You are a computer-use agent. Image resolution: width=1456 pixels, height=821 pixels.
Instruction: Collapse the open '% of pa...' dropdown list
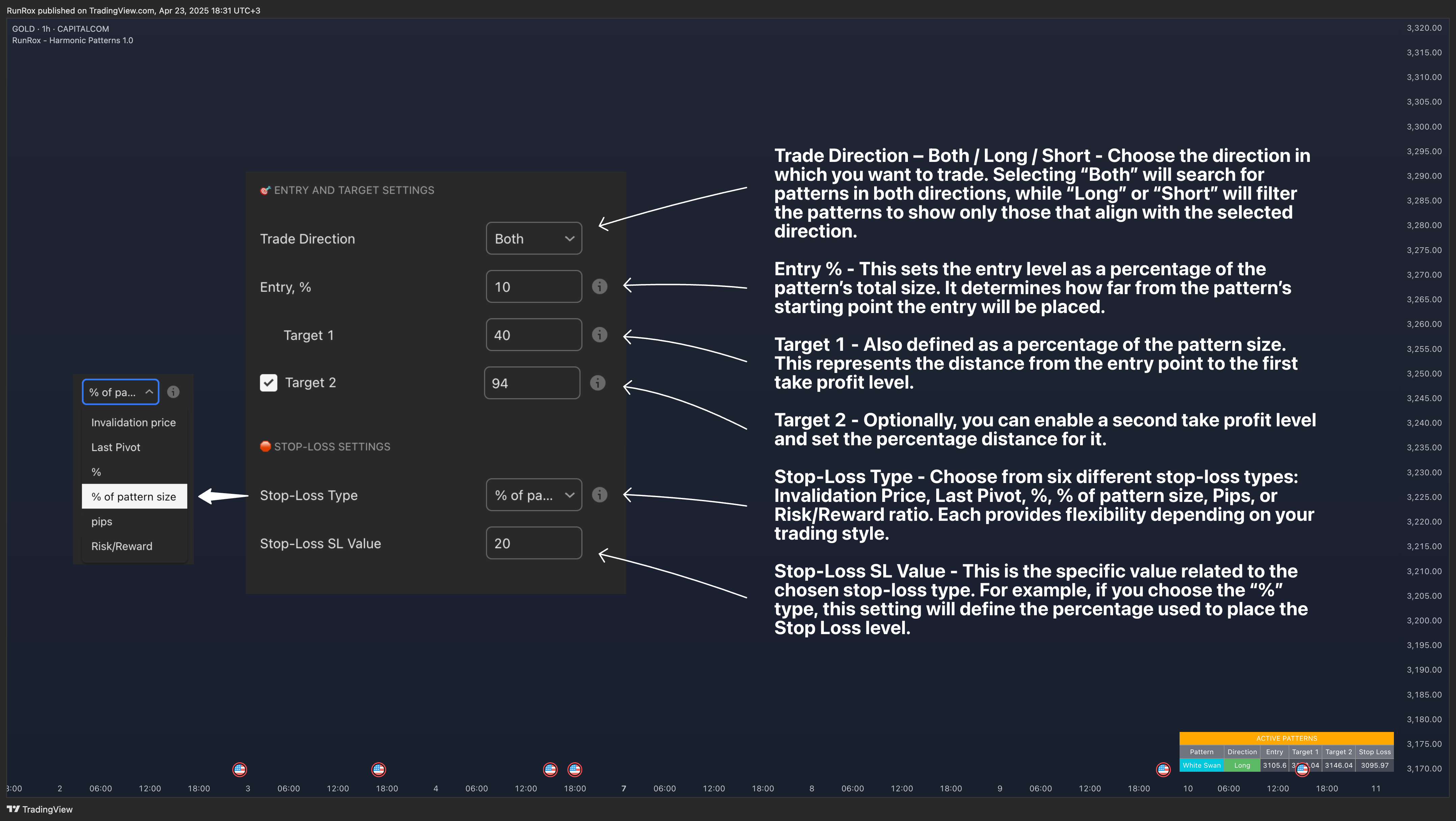[x=120, y=392]
